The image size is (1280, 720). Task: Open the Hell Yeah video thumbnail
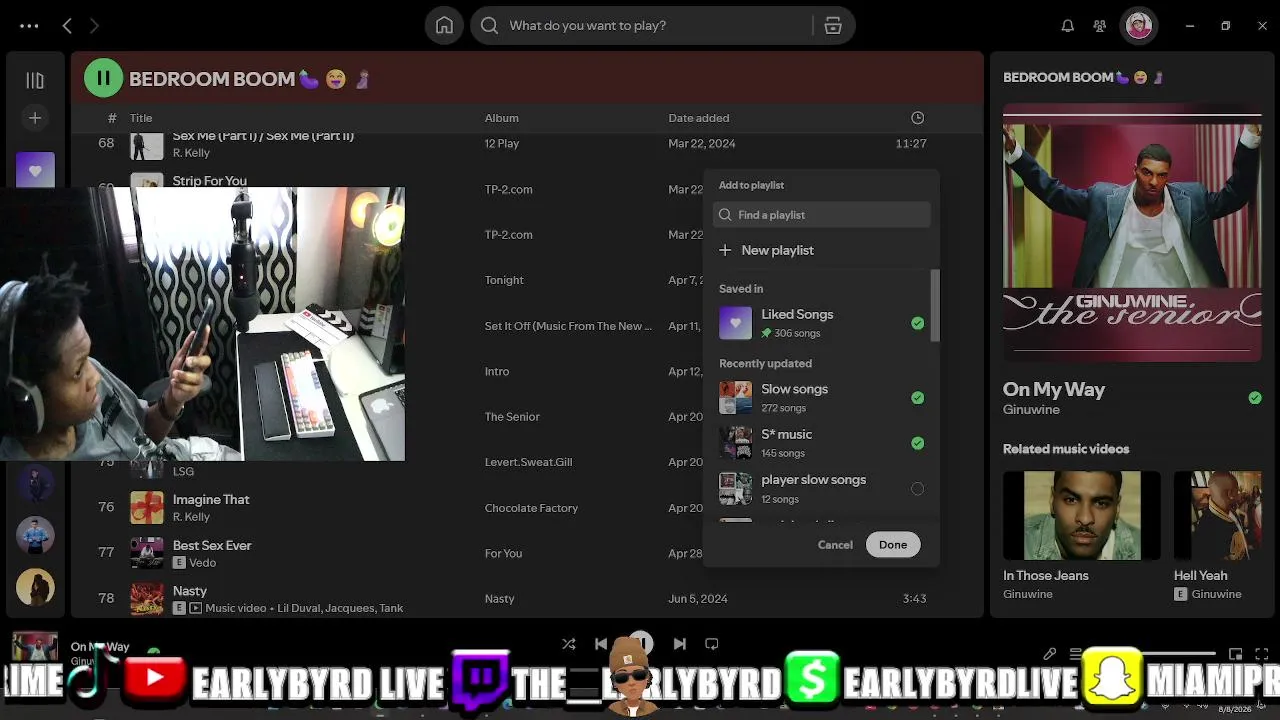click(x=1218, y=515)
